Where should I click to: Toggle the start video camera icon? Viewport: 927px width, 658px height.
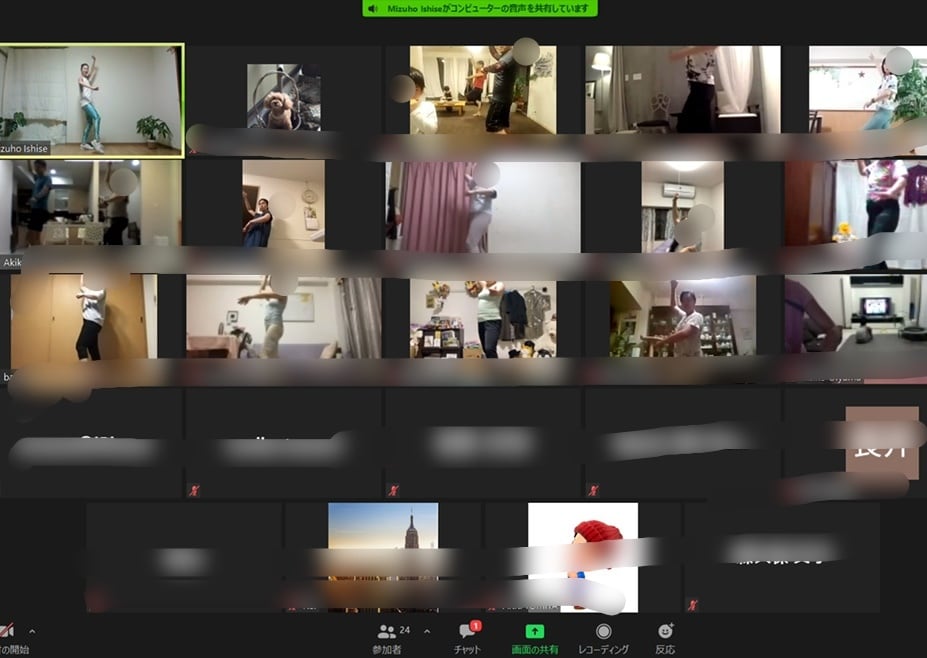(7, 631)
